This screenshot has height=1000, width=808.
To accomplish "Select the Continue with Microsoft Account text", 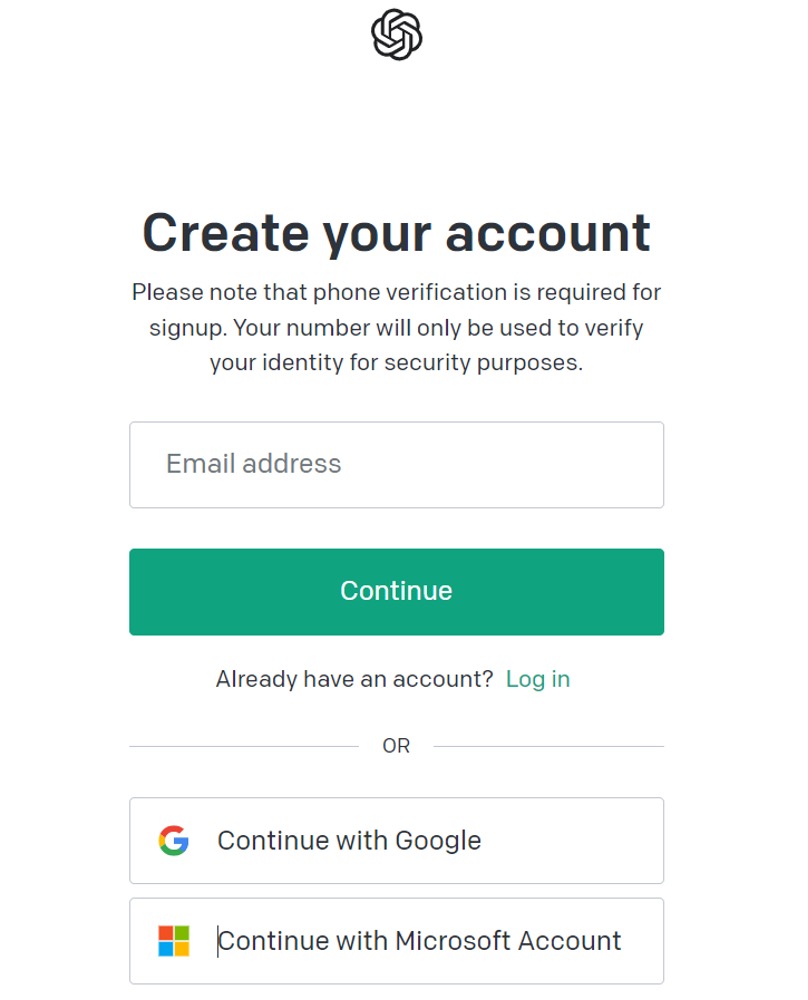I will point(420,941).
